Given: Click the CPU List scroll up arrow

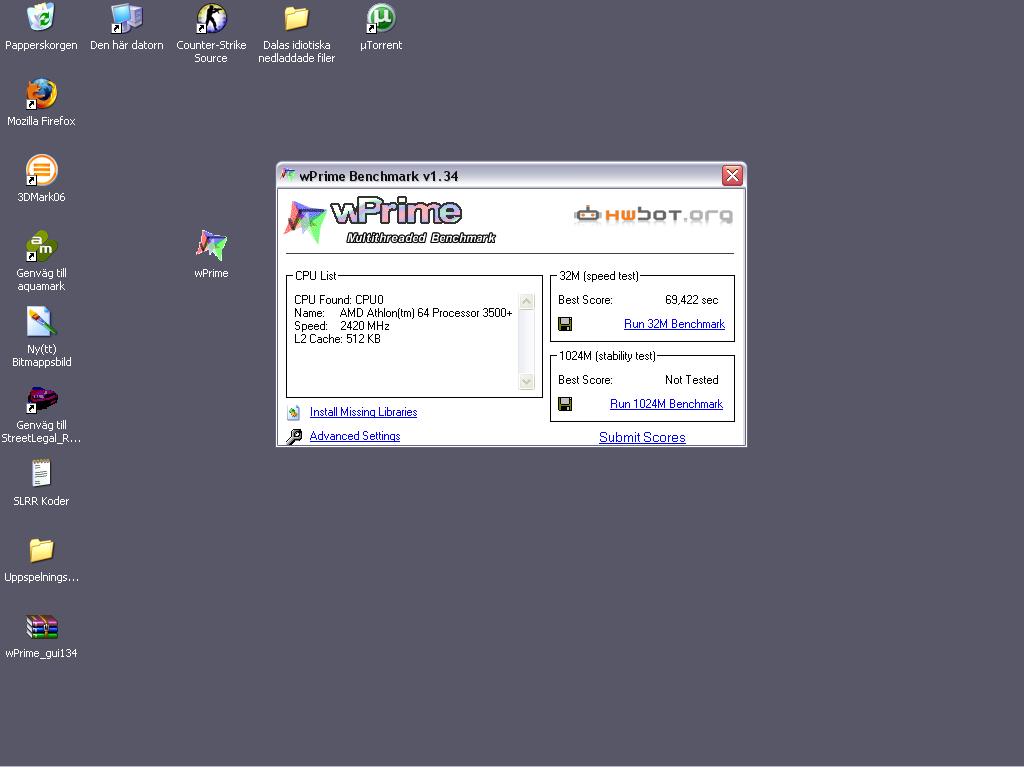Looking at the screenshot, I should tap(526, 302).
